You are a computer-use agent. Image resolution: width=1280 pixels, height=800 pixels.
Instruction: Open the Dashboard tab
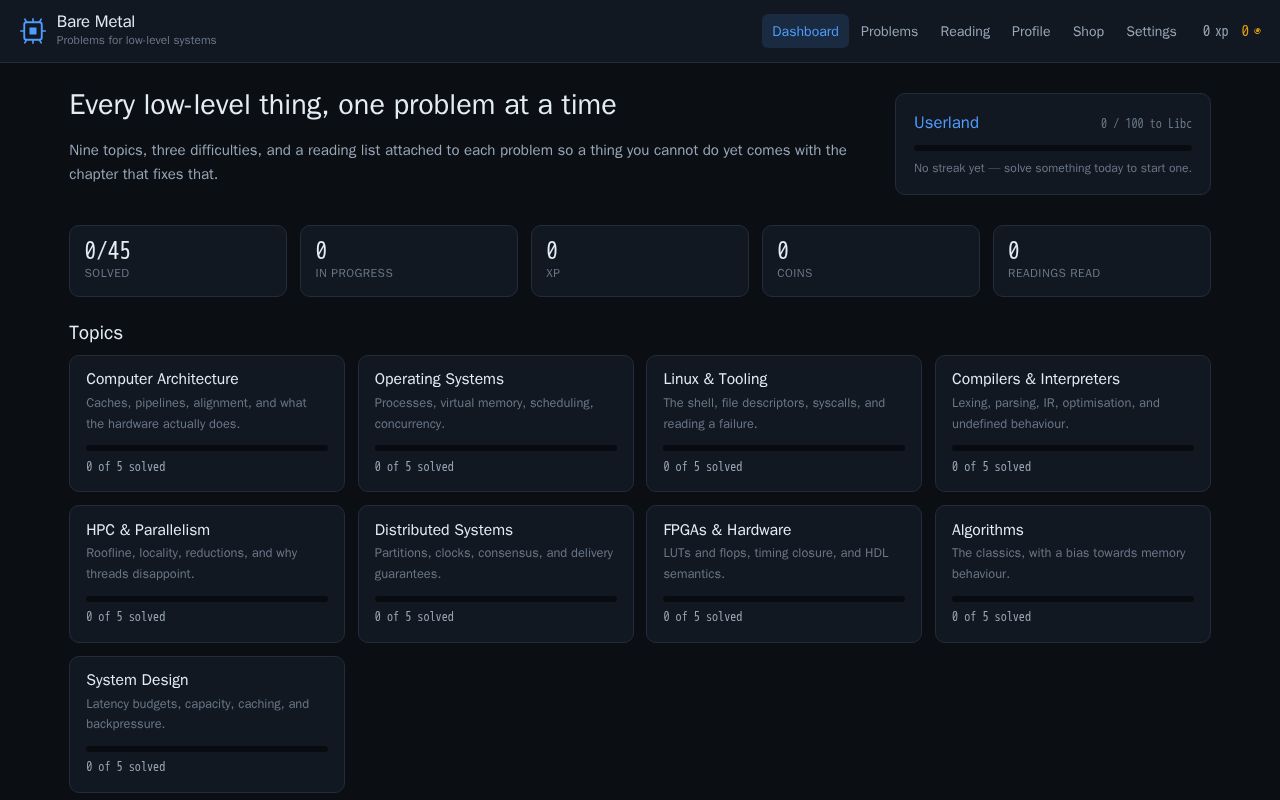[805, 31]
